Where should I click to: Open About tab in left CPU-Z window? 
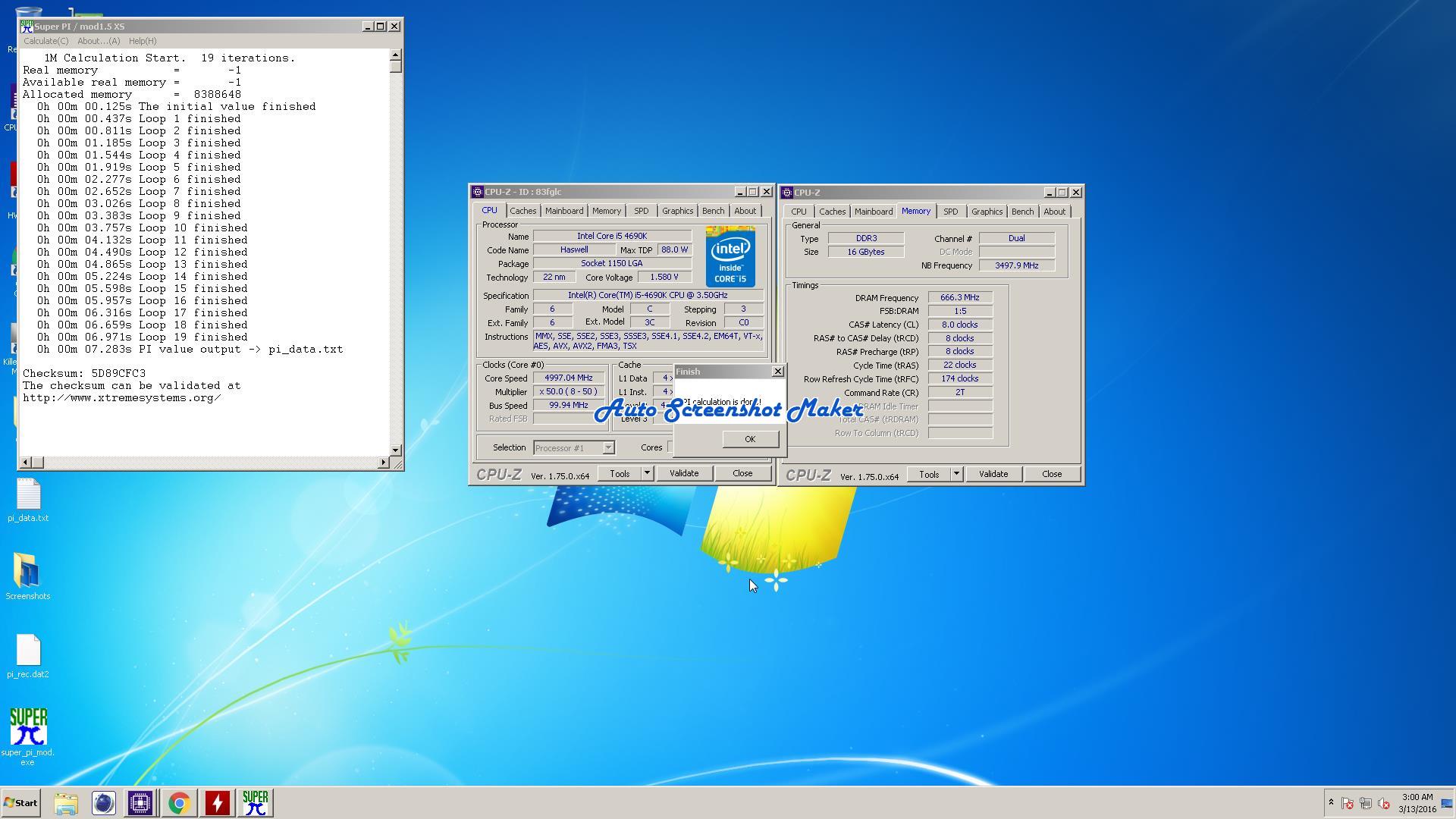click(745, 211)
